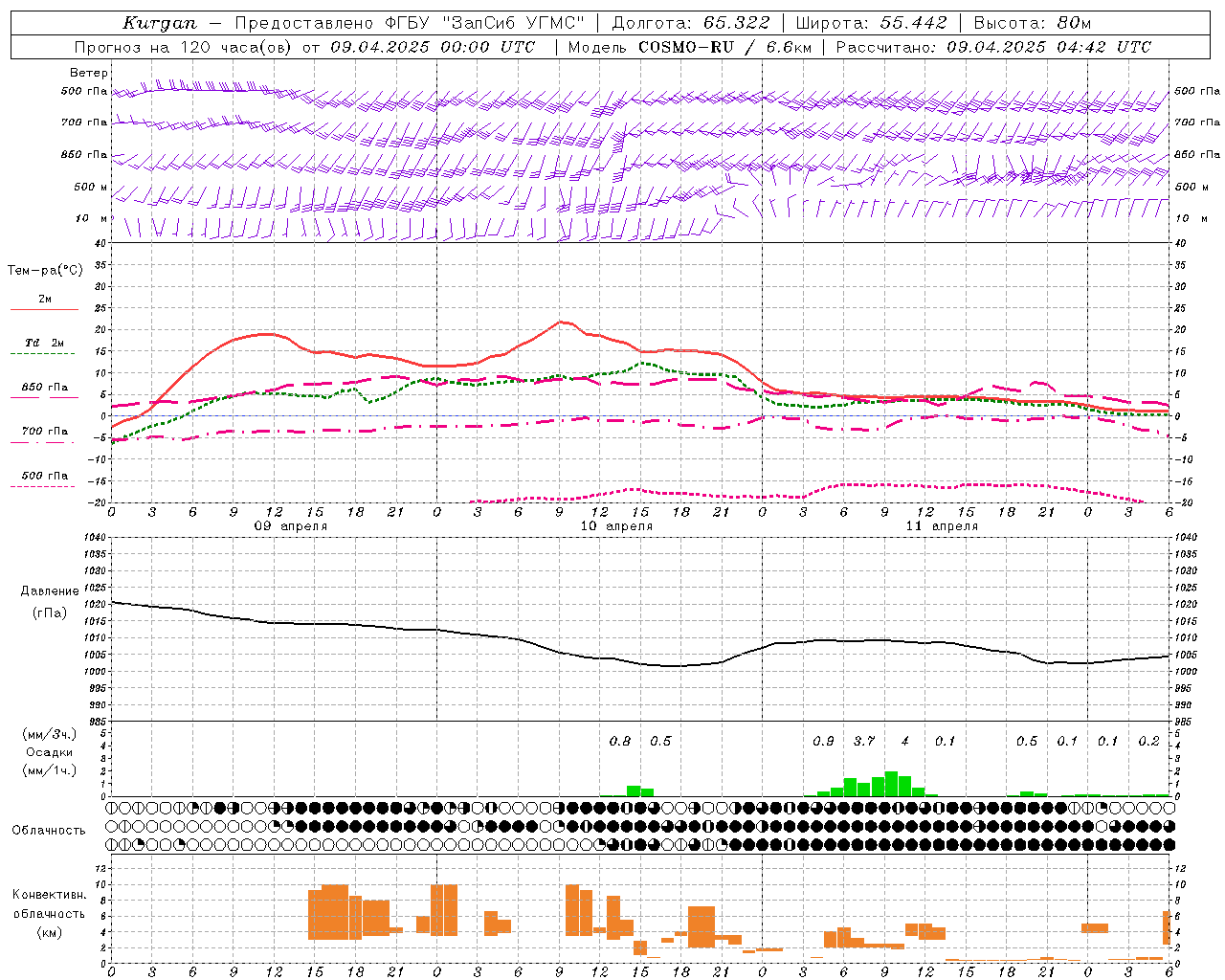Image resolution: width=1225 pixels, height=980 pixels.
Task: Click the "(мм/3ч.)" precipitation unit label
Action: pos(50,734)
